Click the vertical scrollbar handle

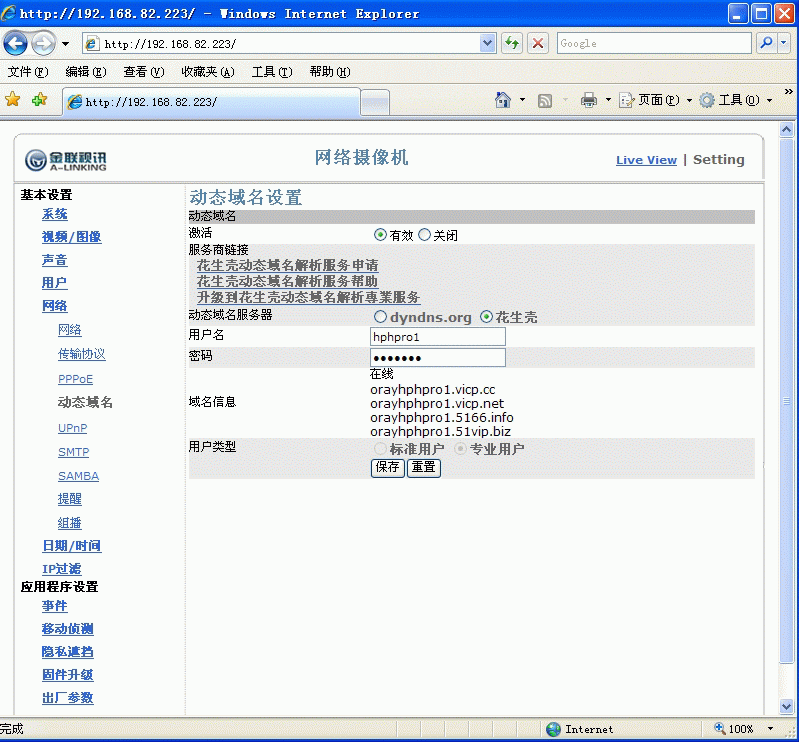tap(787, 400)
